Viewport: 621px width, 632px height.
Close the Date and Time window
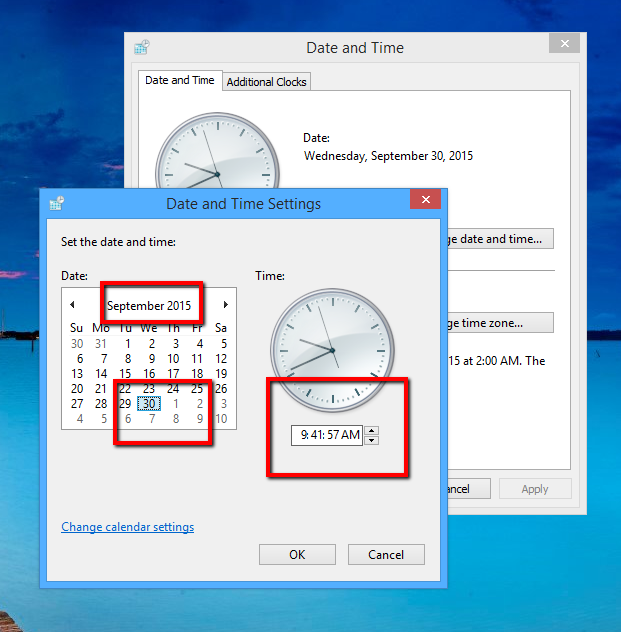pos(565,43)
